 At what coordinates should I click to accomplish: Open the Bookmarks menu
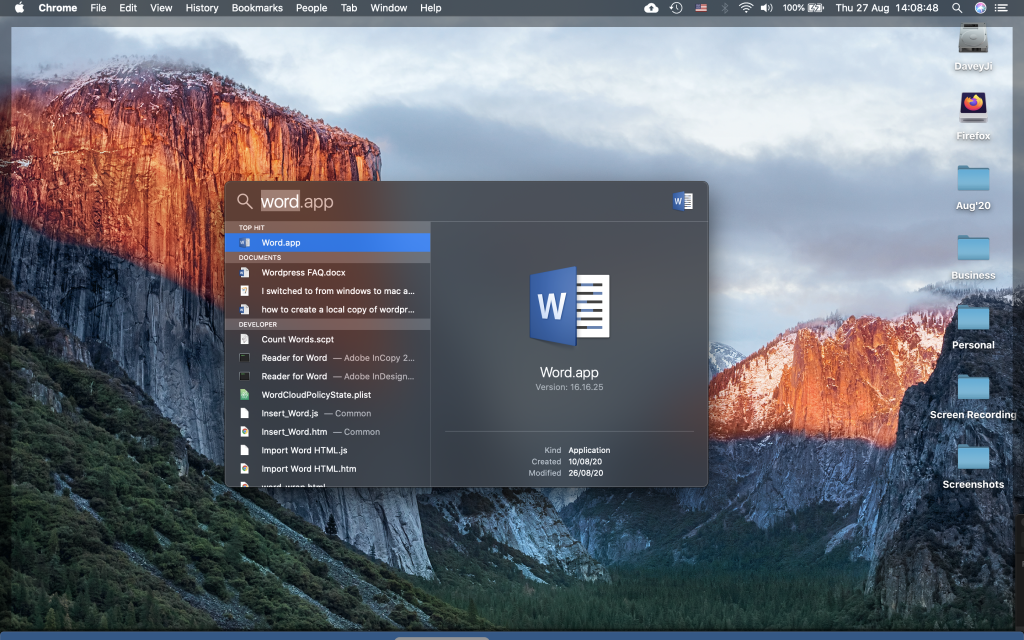257,8
